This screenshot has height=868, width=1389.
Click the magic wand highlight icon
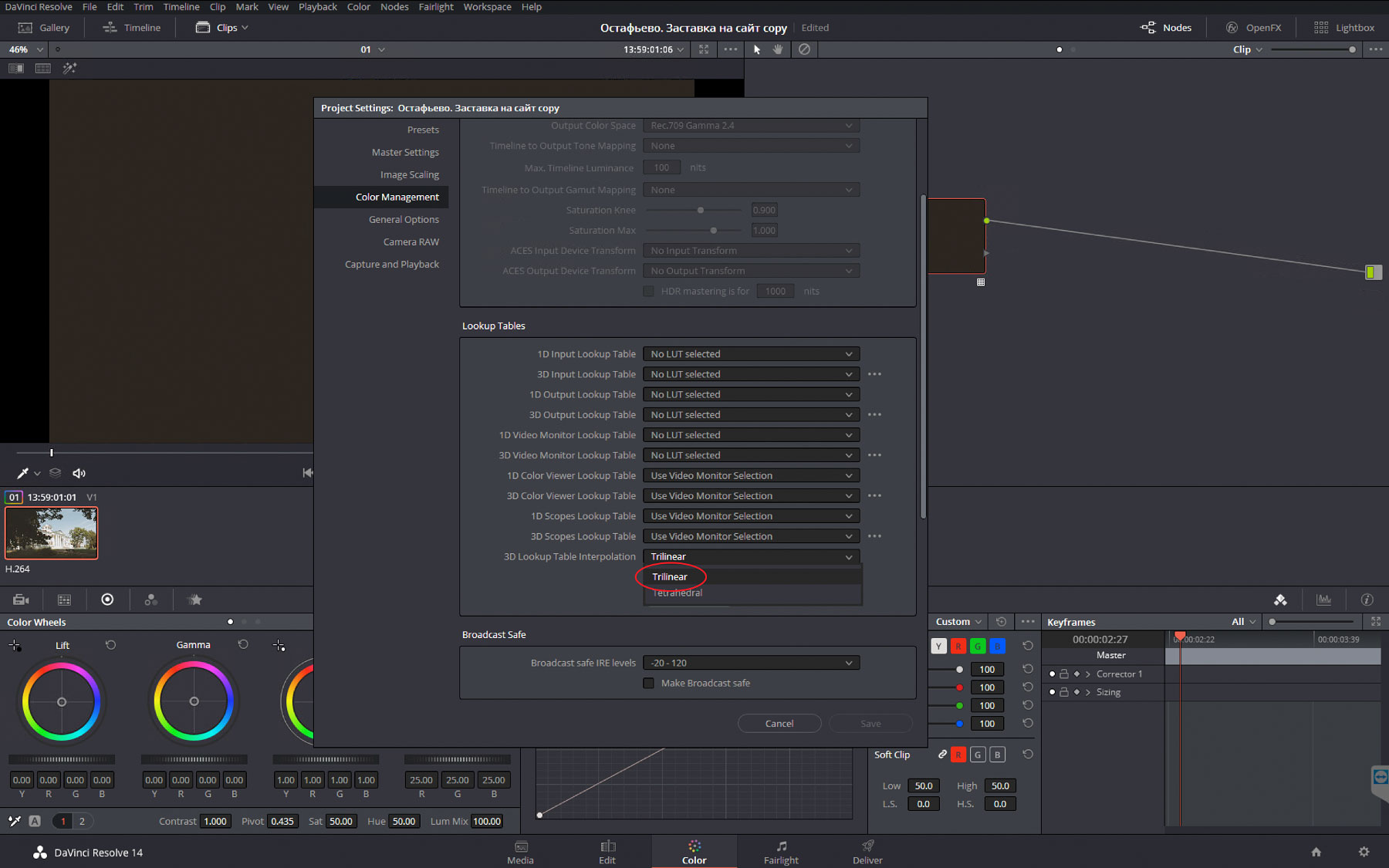click(x=69, y=68)
